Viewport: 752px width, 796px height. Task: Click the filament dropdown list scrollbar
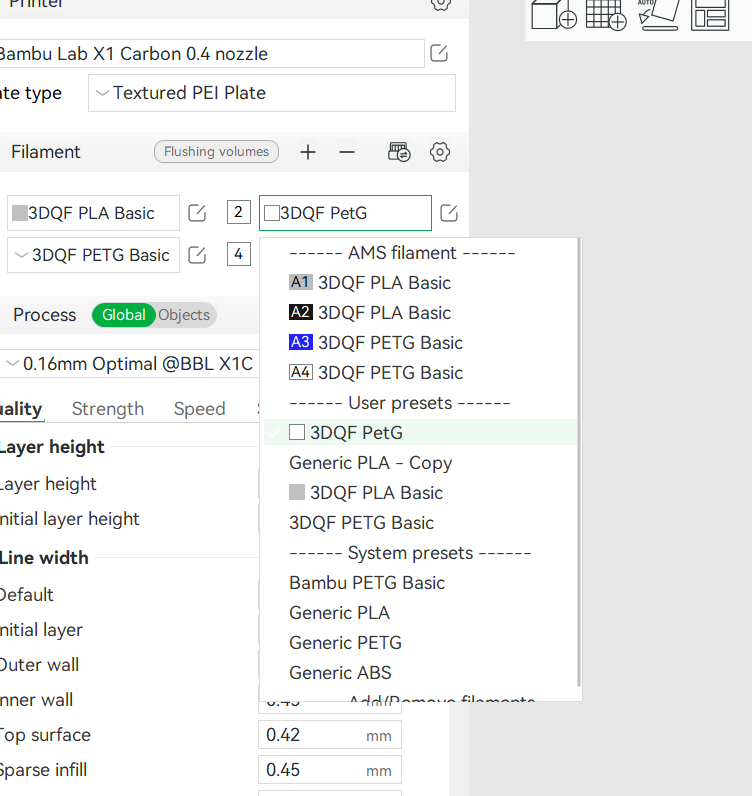pos(579,462)
